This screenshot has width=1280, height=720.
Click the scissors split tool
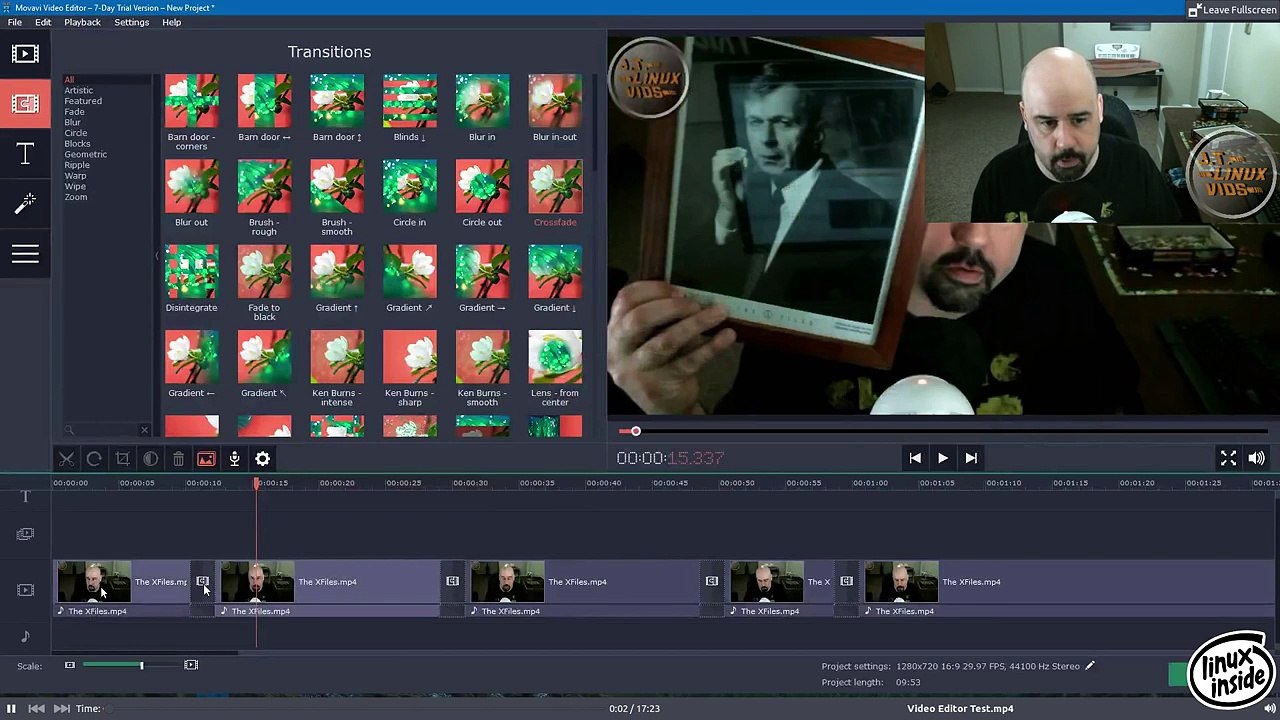[66, 459]
